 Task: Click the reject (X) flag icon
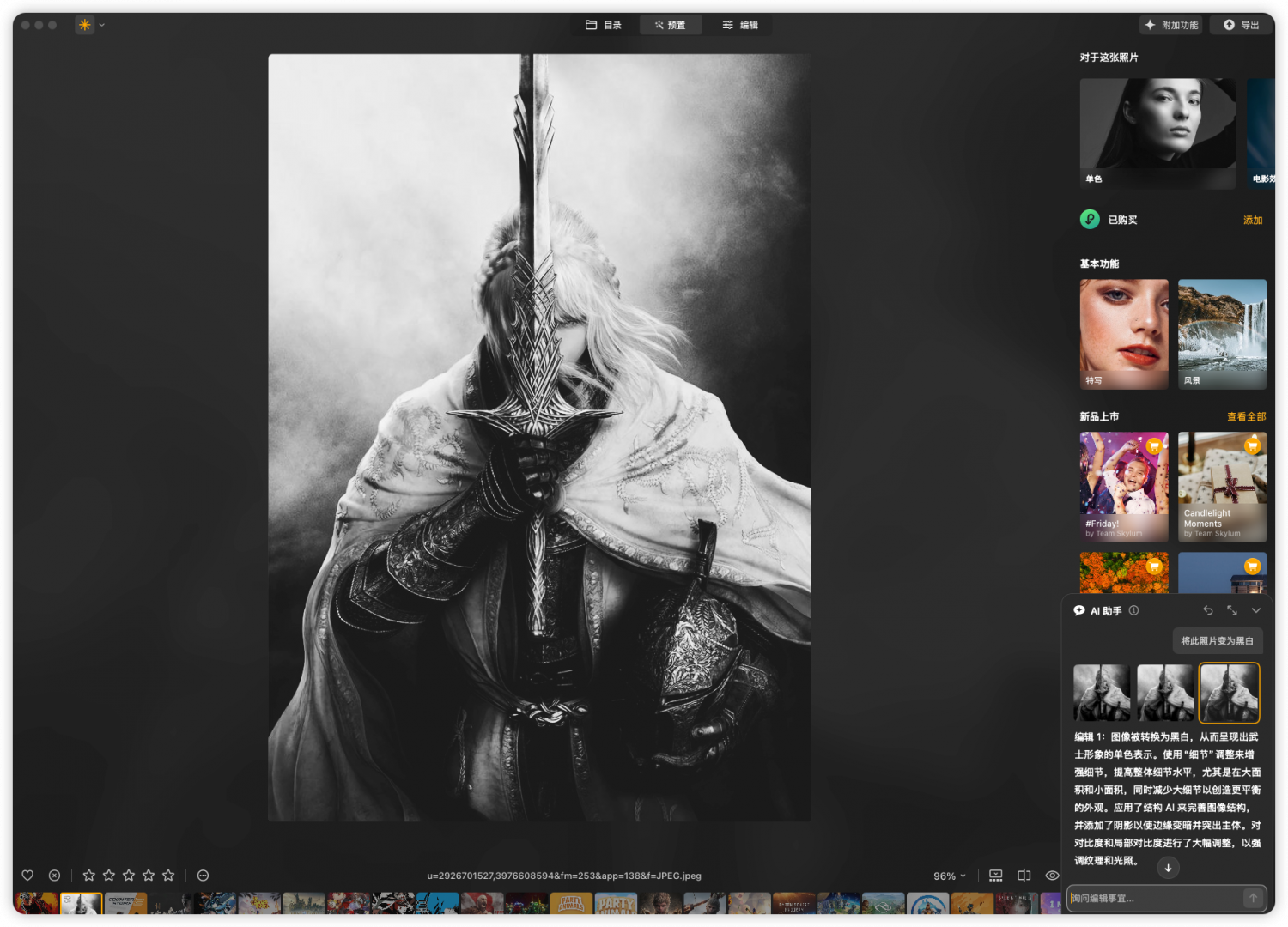pos(54,875)
